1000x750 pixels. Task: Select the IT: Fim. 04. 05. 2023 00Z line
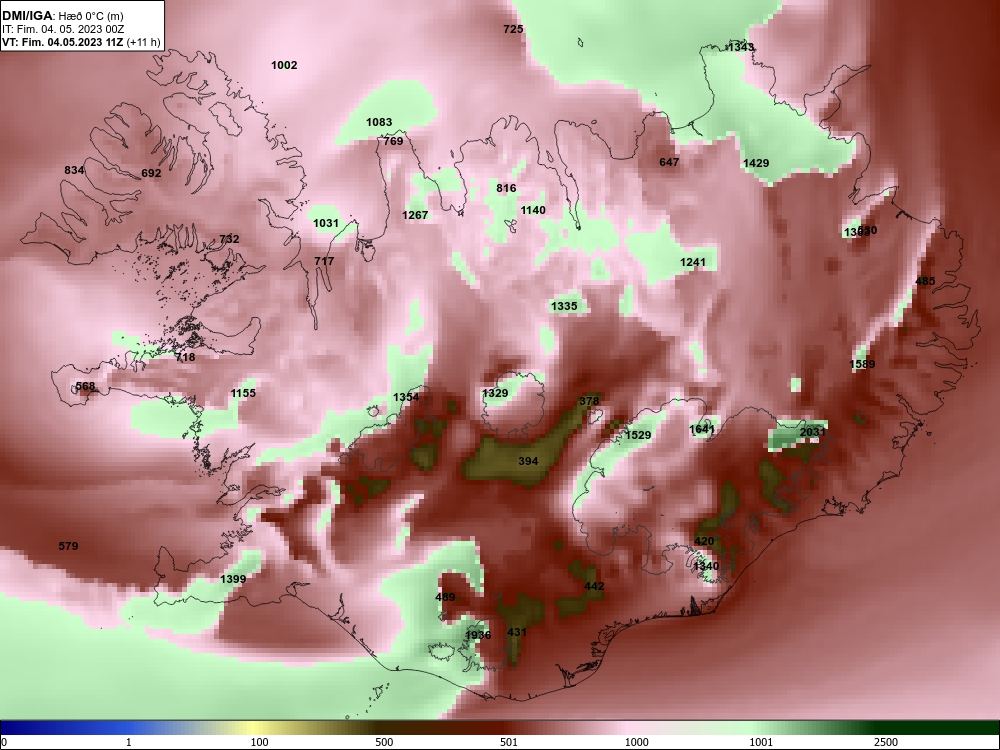[63, 29]
